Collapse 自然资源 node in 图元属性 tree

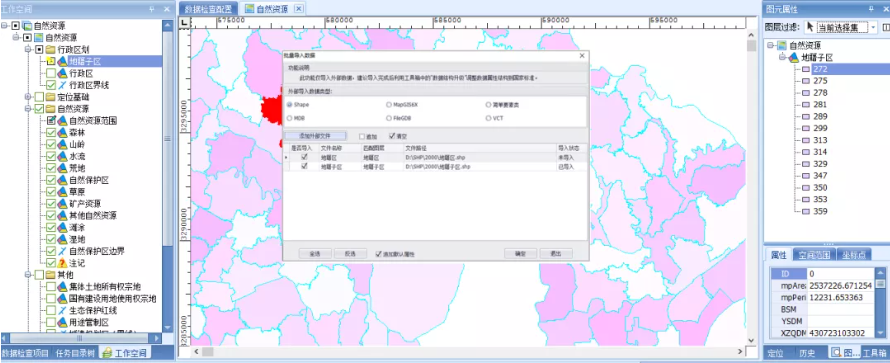770,45
